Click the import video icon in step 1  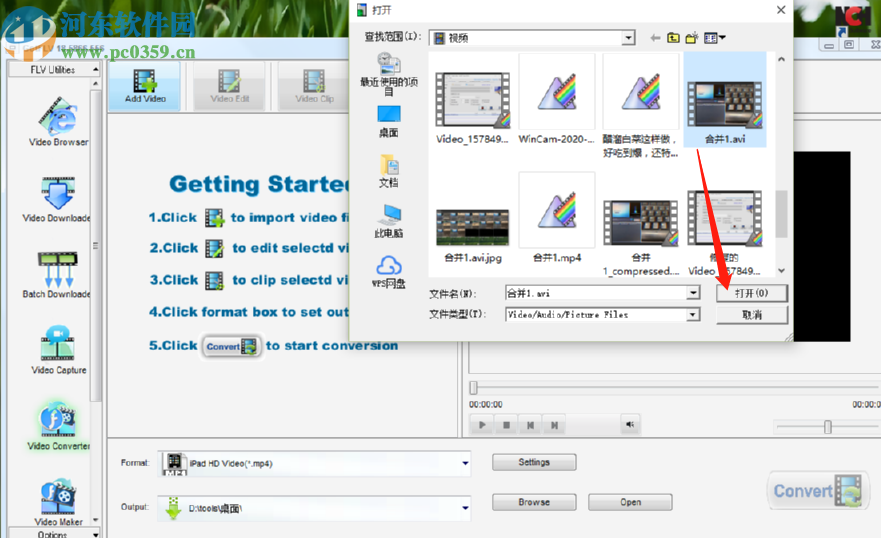tap(214, 217)
